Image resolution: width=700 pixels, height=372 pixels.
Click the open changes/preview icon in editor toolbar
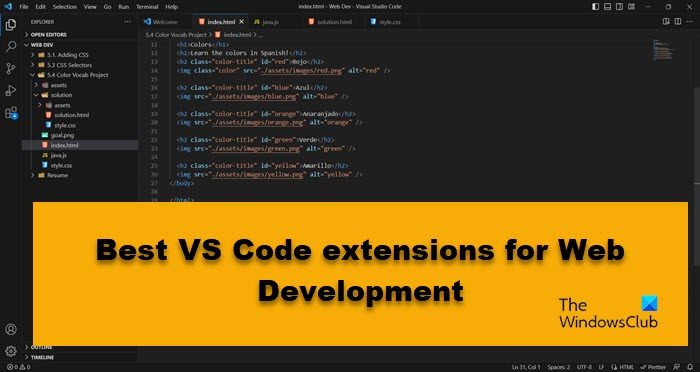[666, 21]
